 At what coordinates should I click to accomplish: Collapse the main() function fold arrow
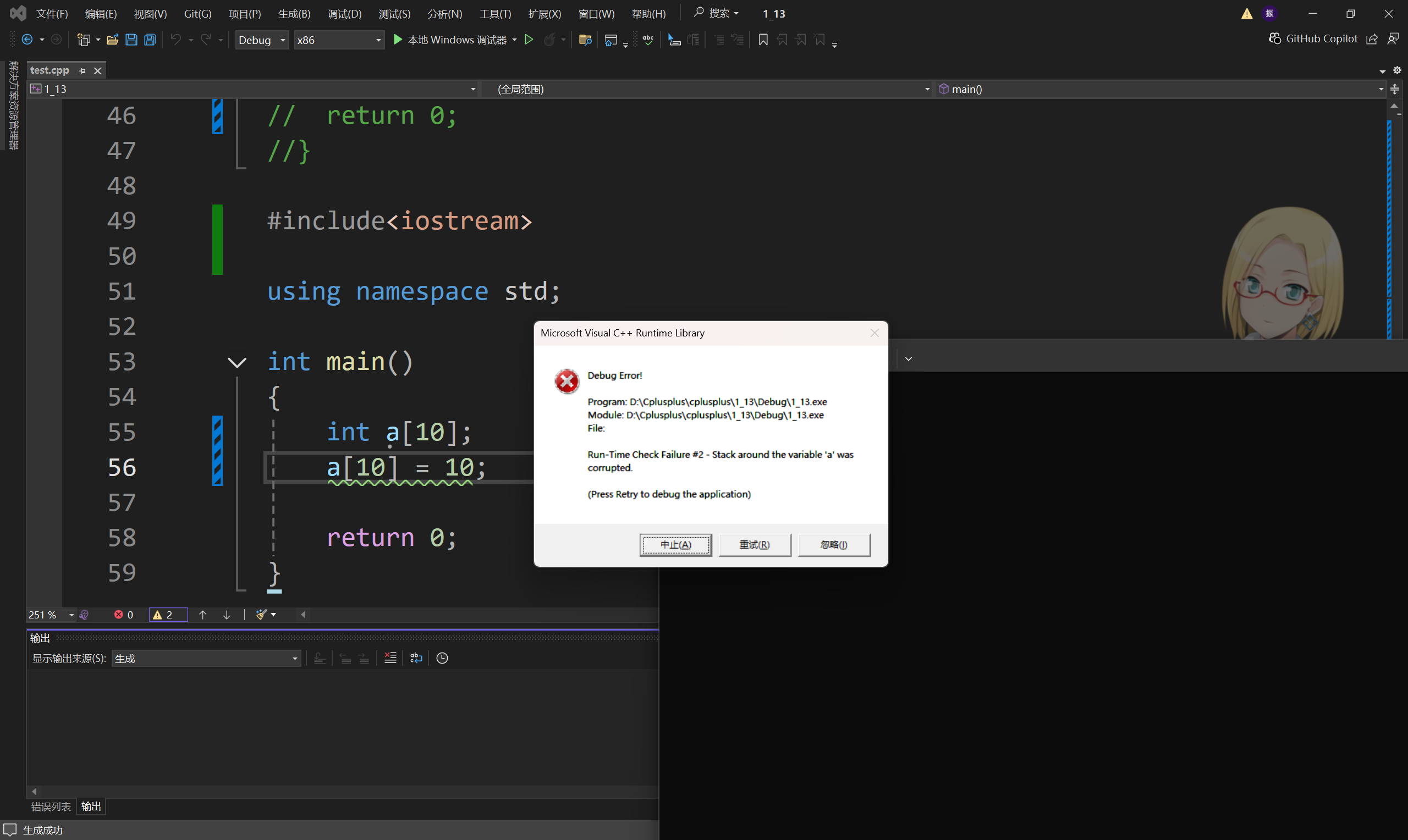tap(237, 362)
